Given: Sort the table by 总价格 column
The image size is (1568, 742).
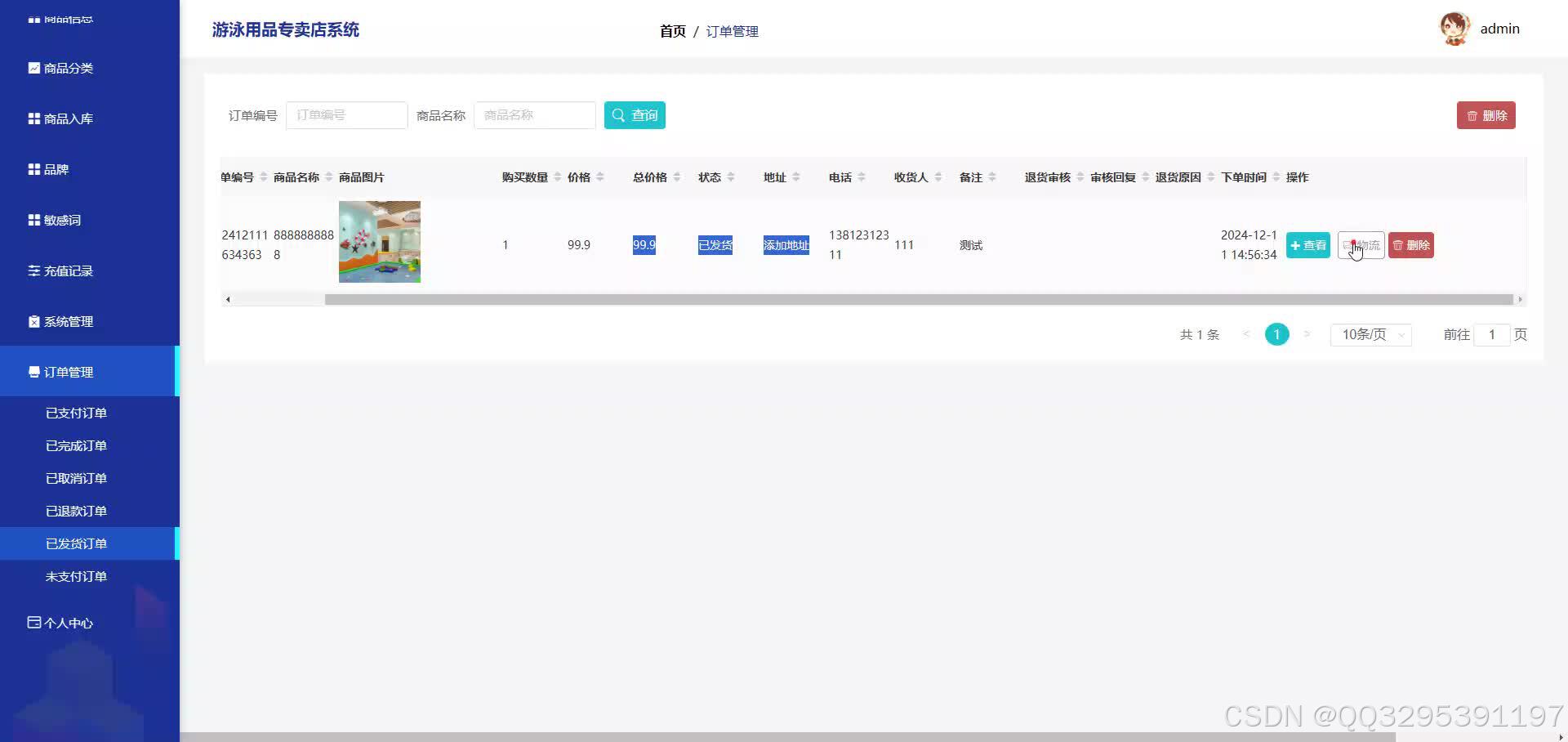Looking at the screenshot, I should pyautogui.click(x=677, y=177).
